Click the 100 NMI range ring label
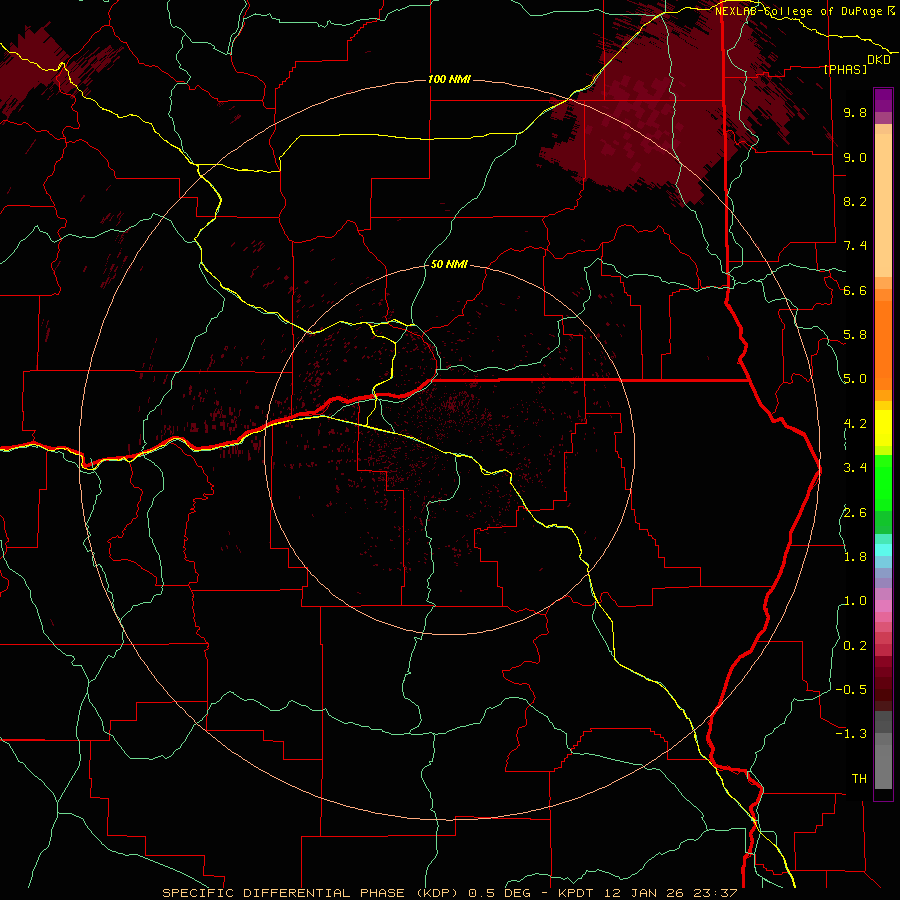The width and height of the screenshot is (900, 900). pyautogui.click(x=449, y=79)
